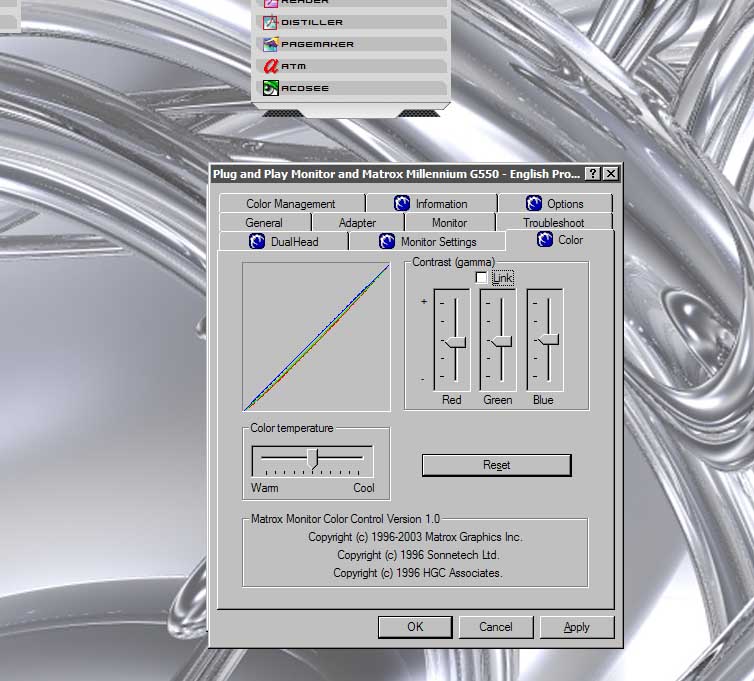This screenshot has height=681, width=754.
Task: Confirm settings with OK button
Action: tap(415, 627)
